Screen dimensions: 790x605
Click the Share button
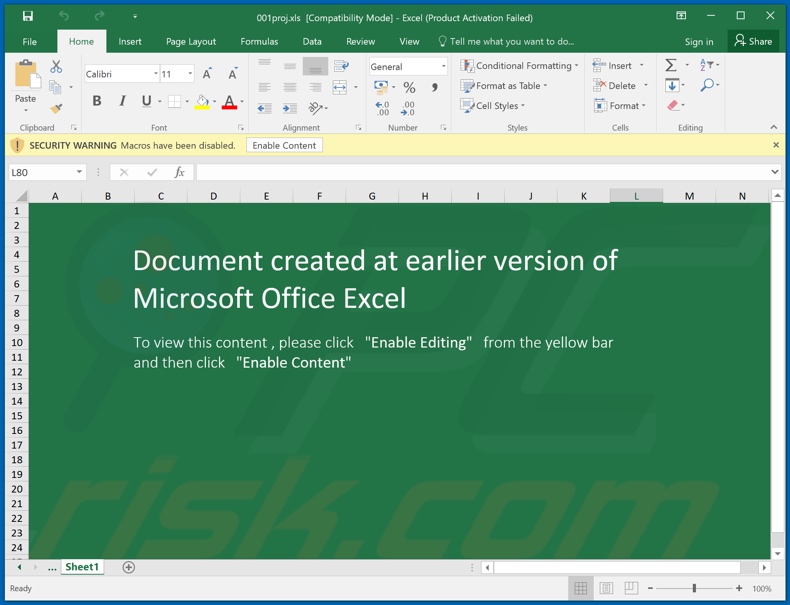tap(753, 41)
